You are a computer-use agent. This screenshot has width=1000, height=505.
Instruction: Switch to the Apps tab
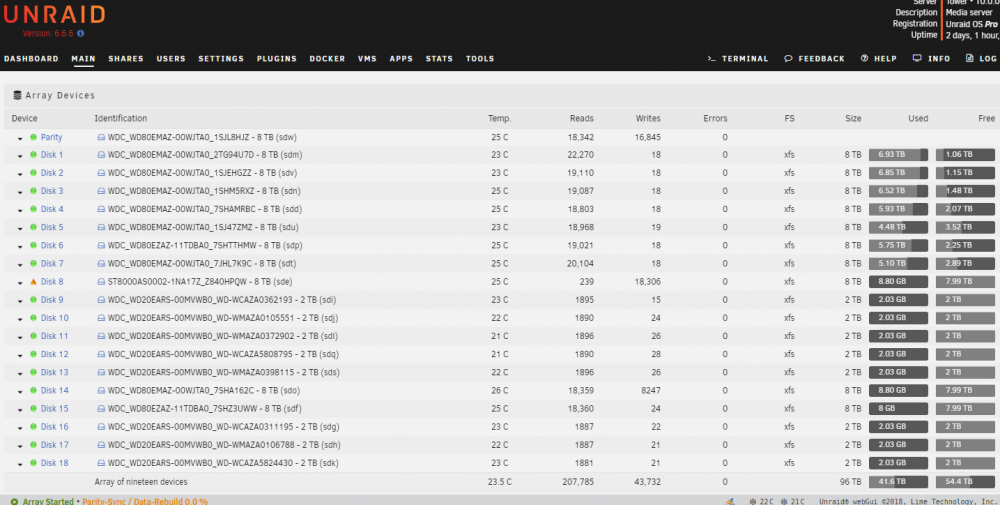pyautogui.click(x=401, y=59)
